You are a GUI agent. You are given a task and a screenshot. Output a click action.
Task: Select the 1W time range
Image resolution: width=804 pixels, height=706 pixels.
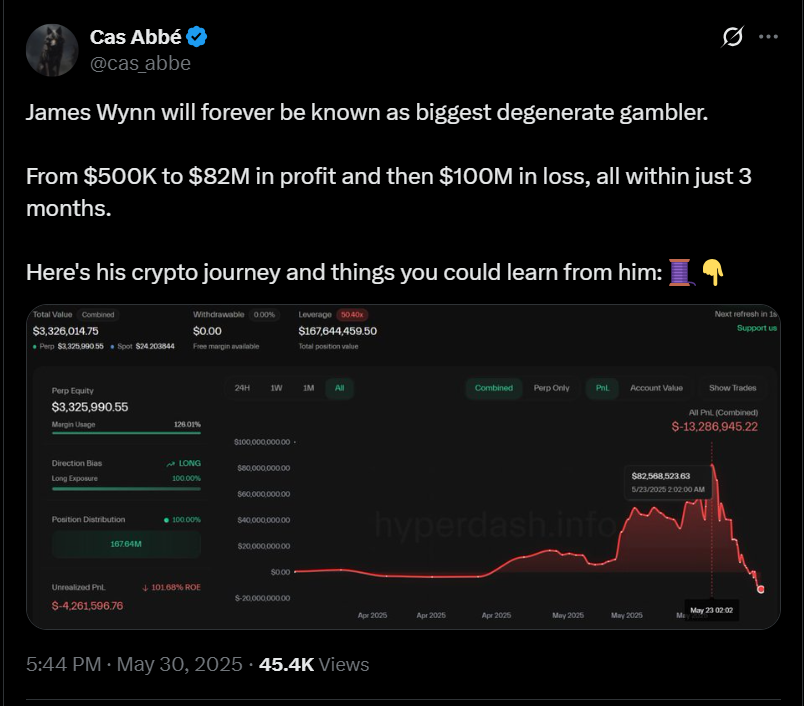pos(276,388)
